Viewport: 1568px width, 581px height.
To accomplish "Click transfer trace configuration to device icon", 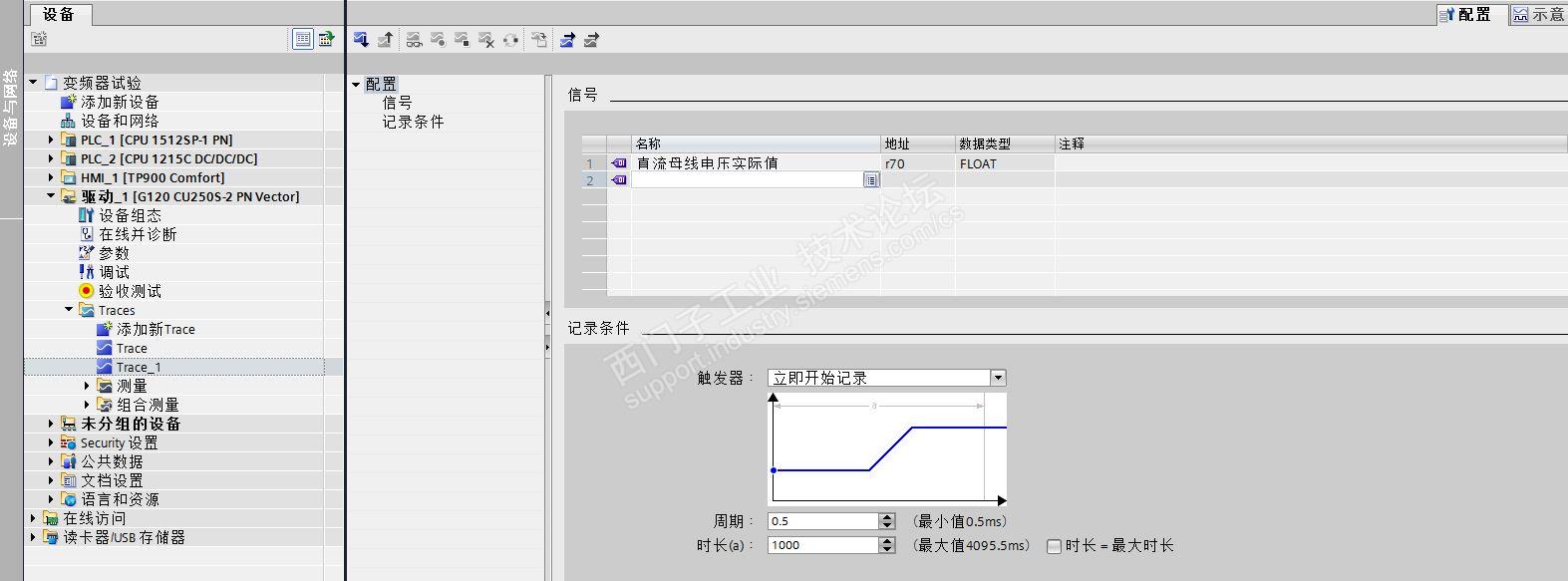I will [361, 40].
